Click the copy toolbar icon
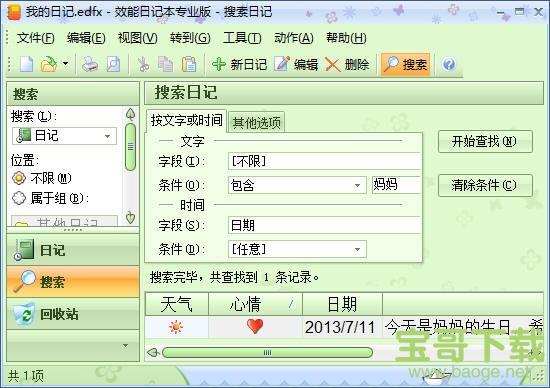Screen dimensions: 550x388 (x=165, y=65)
